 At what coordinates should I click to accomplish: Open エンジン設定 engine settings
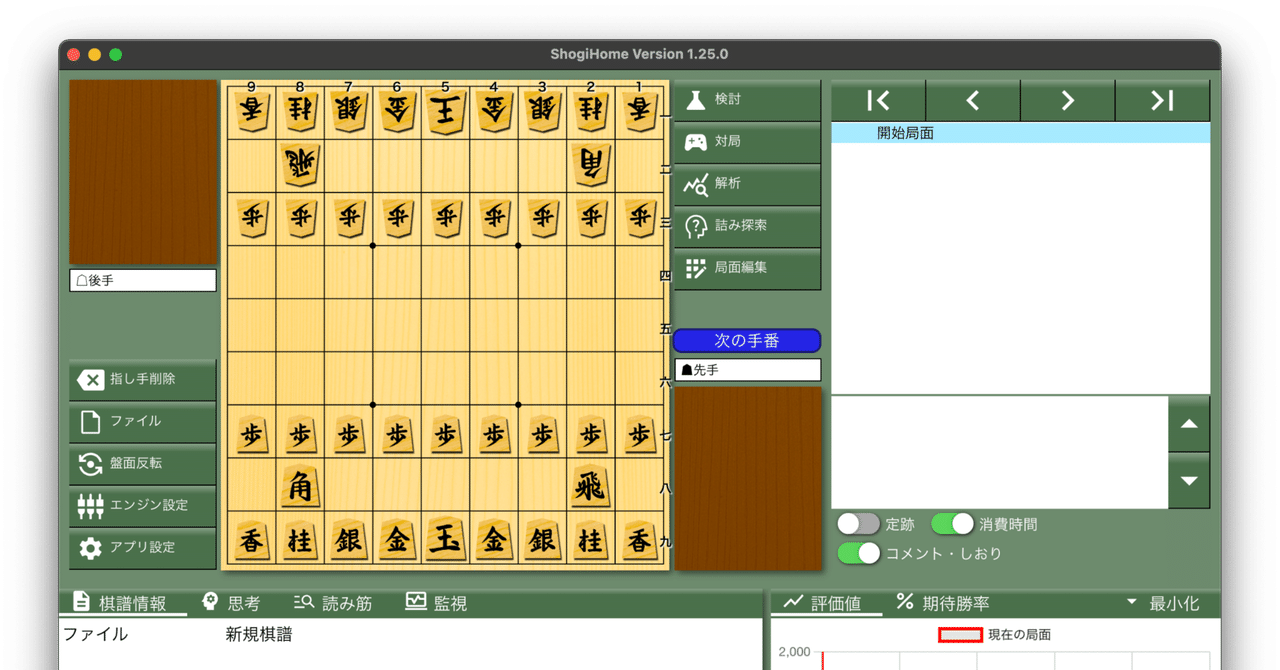coord(142,507)
